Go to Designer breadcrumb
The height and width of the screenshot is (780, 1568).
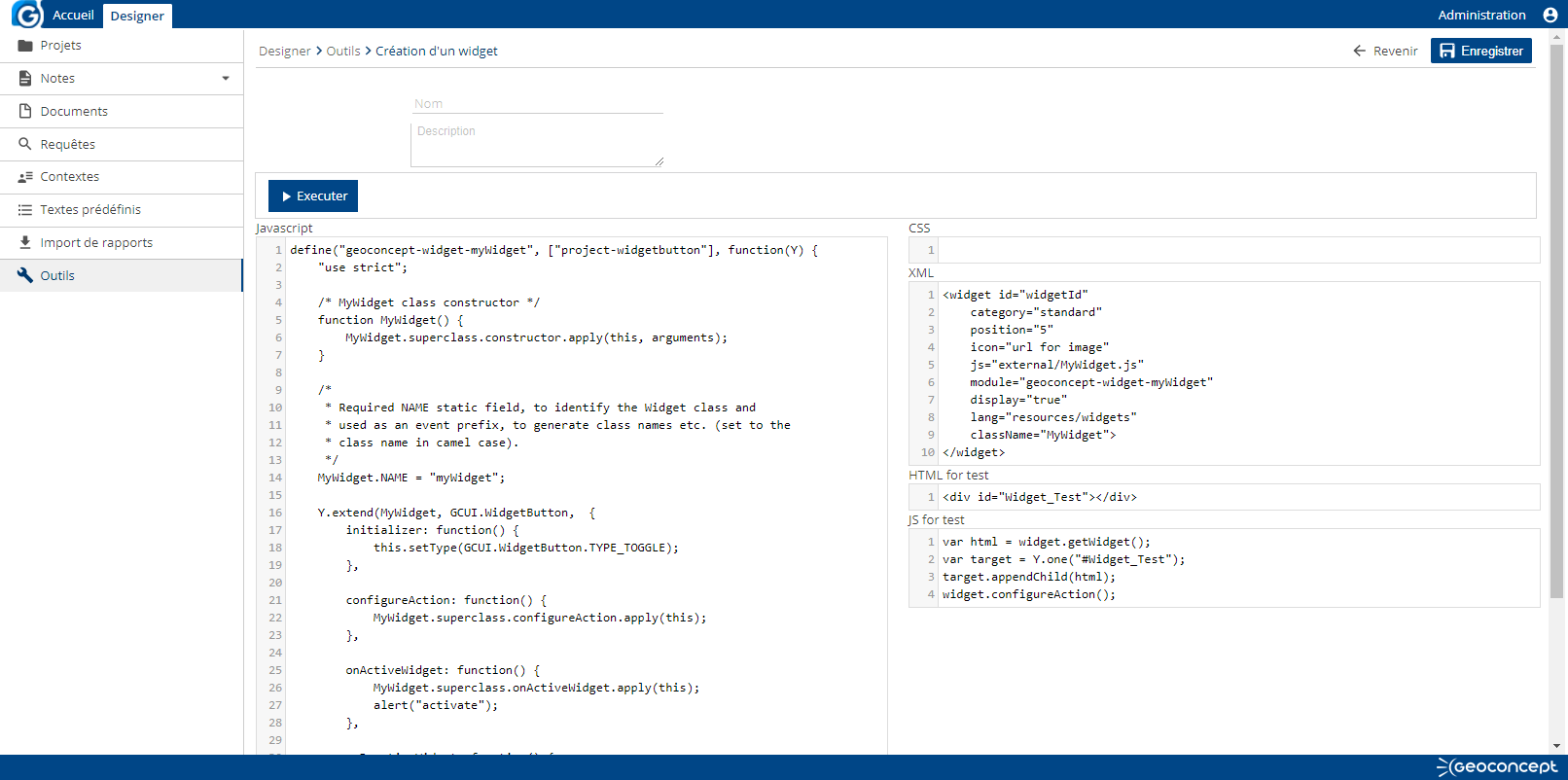[285, 51]
